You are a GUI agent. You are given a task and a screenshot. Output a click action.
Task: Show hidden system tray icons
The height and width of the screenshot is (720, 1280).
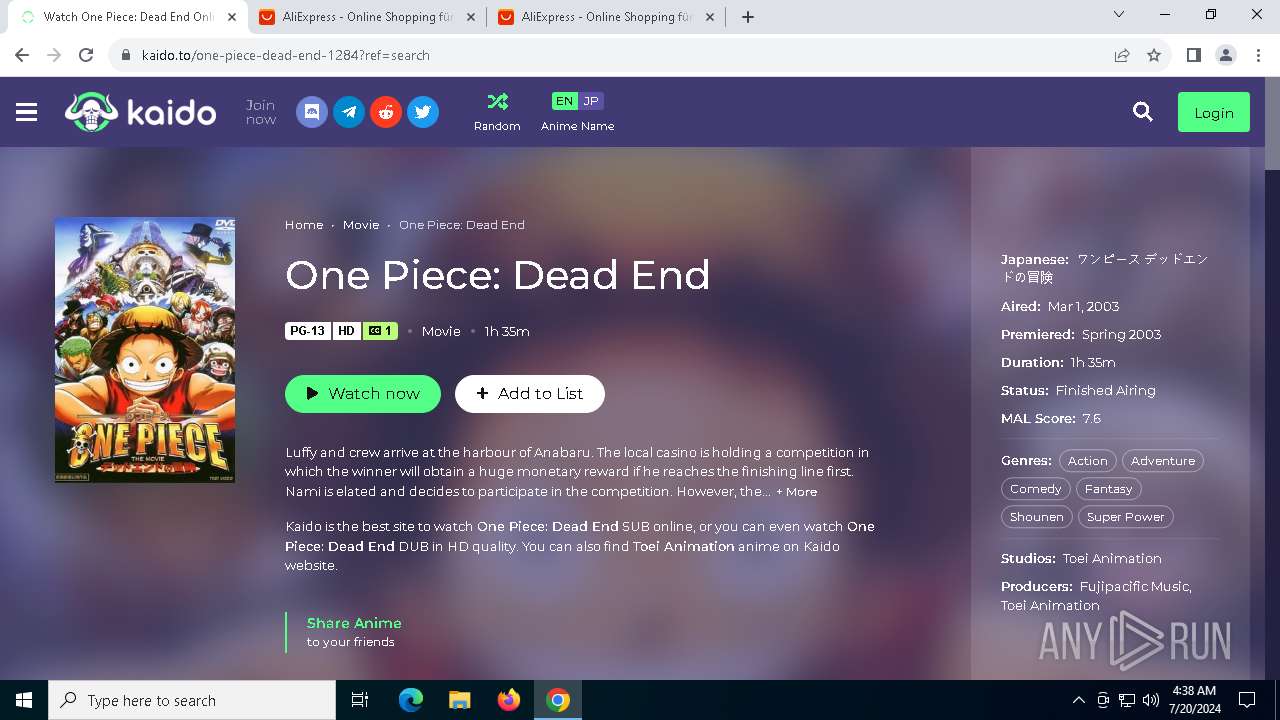click(x=1078, y=700)
